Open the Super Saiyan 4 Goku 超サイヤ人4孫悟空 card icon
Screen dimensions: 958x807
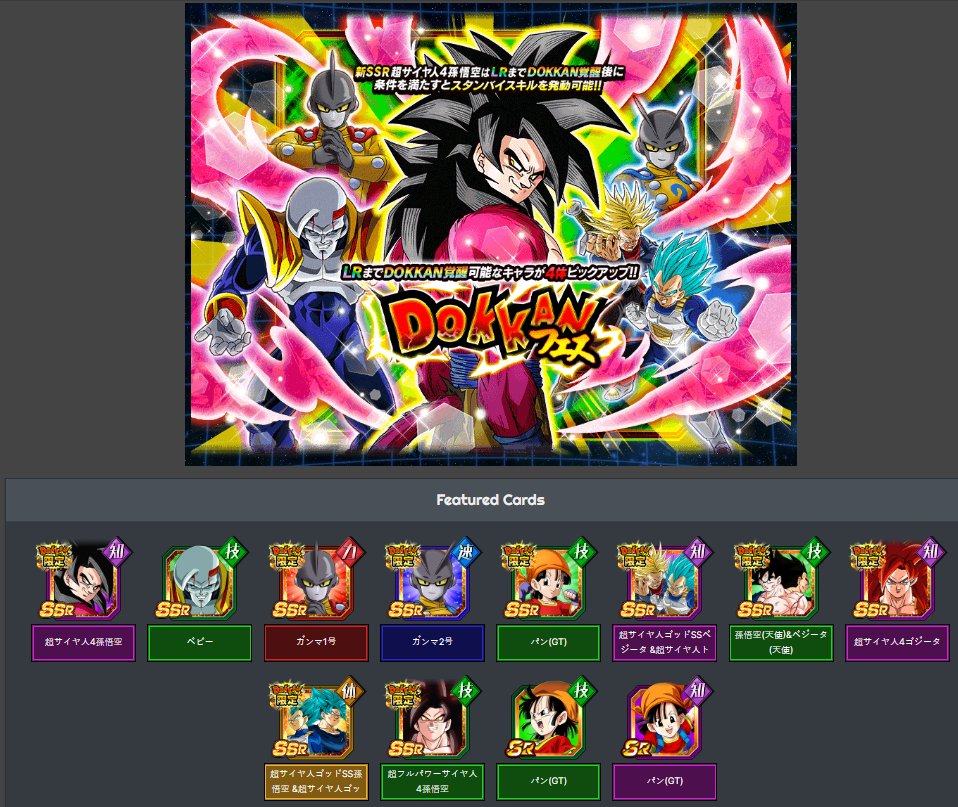tap(82, 580)
